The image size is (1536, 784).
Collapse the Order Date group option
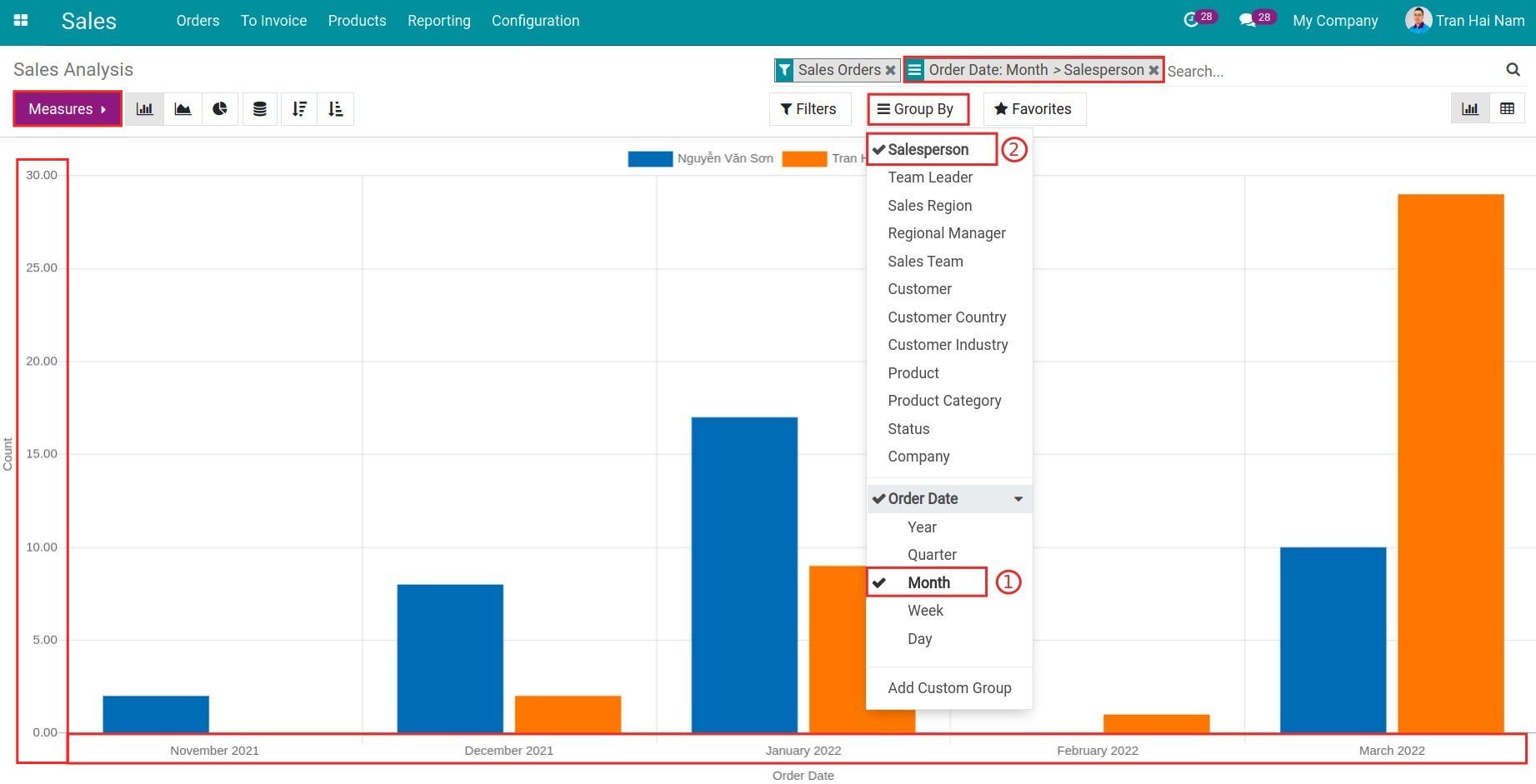click(x=949, y=499)
